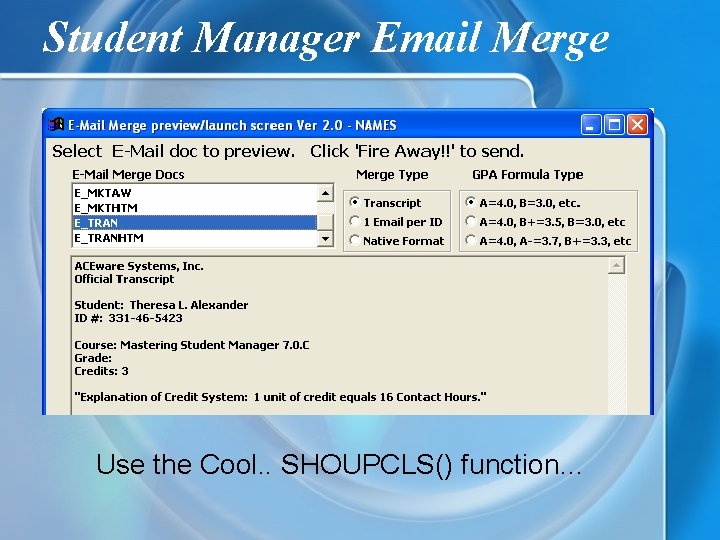
Task: Click the ID # 331-46-5423 line
Action: (x=129, y=318)
